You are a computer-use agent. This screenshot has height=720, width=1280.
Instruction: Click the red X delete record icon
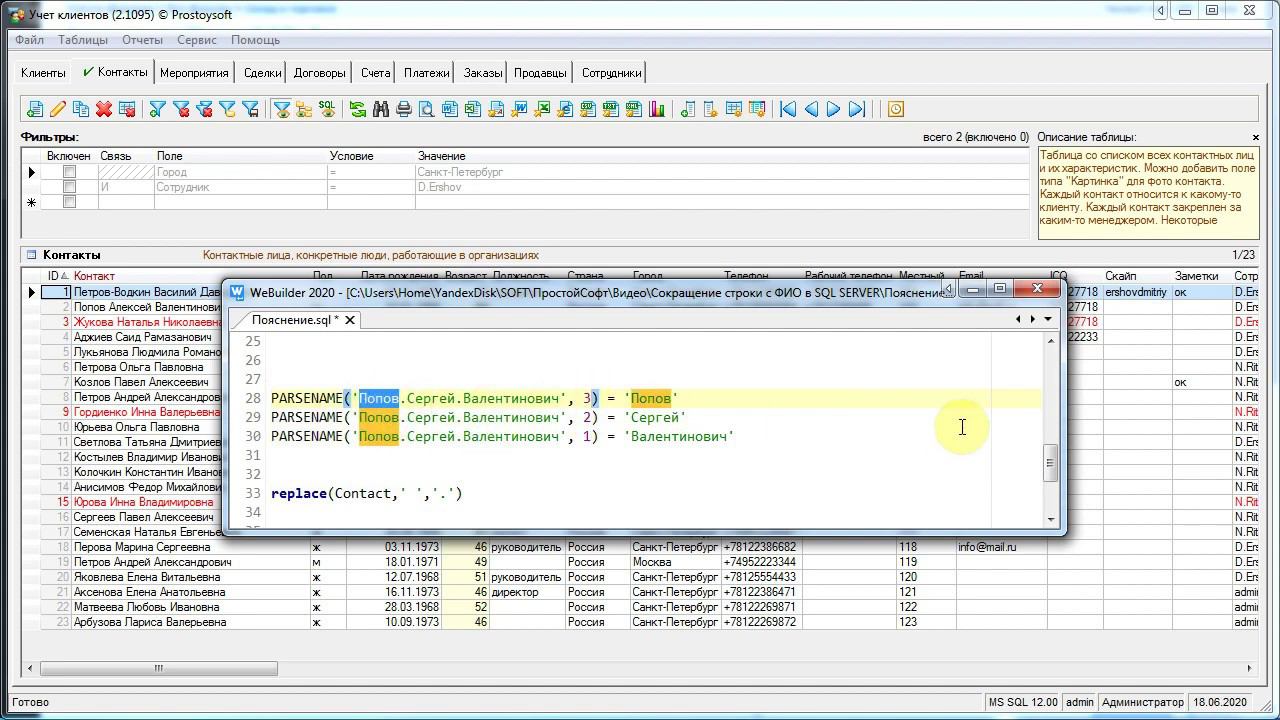point(104,109)
